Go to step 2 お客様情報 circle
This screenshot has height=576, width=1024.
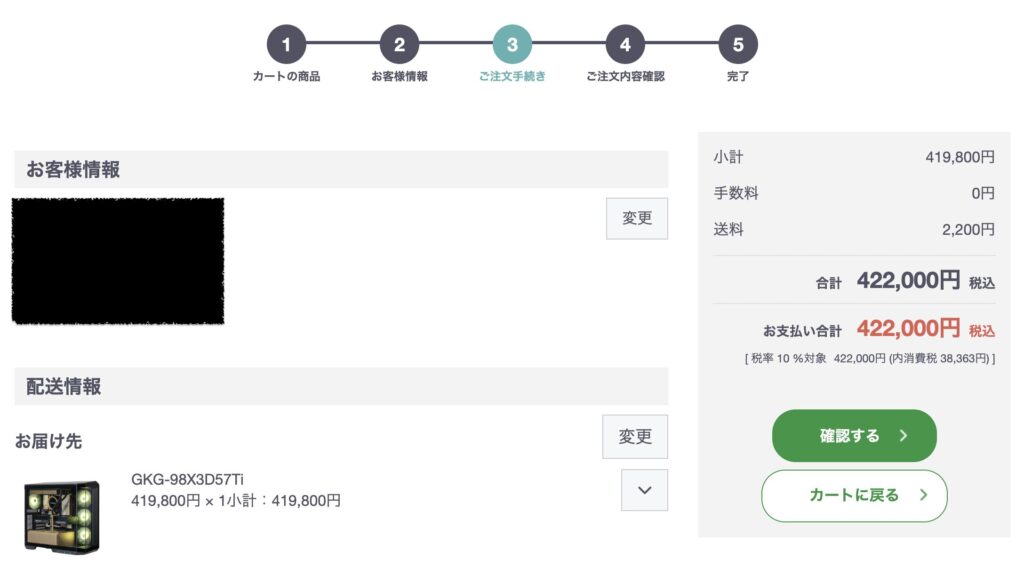tap(399, 44)
